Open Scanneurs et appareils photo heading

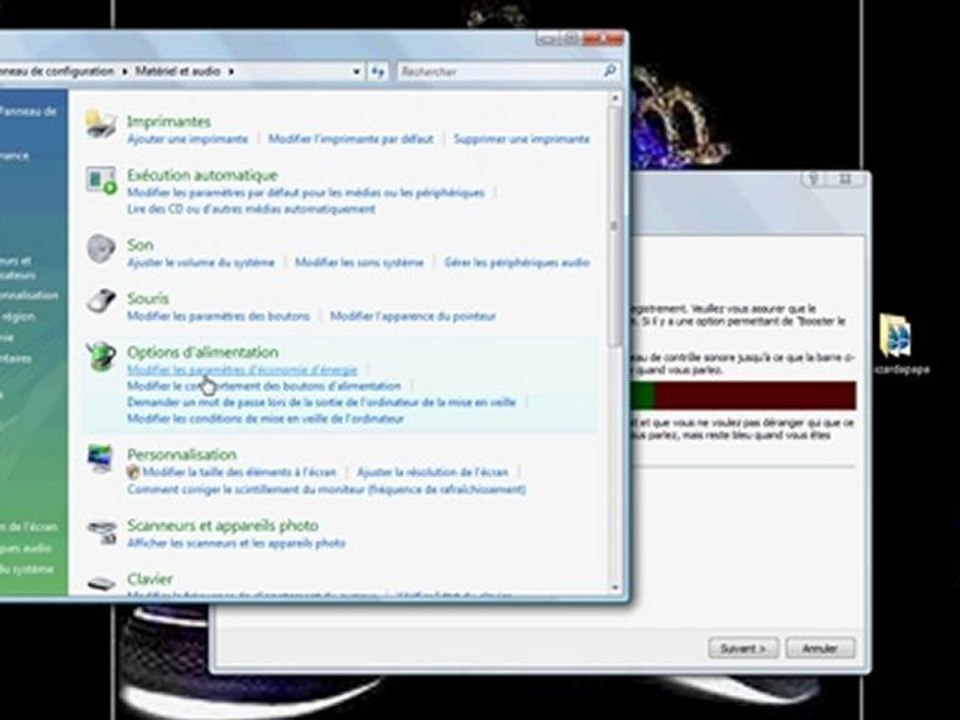(x=223, y=525)
